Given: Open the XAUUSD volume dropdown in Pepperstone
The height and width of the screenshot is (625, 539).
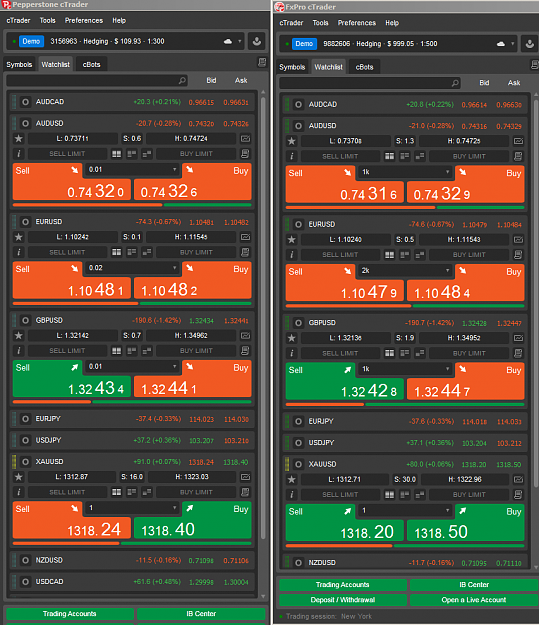Looking at the screenshot, I should tap(132, 508).
